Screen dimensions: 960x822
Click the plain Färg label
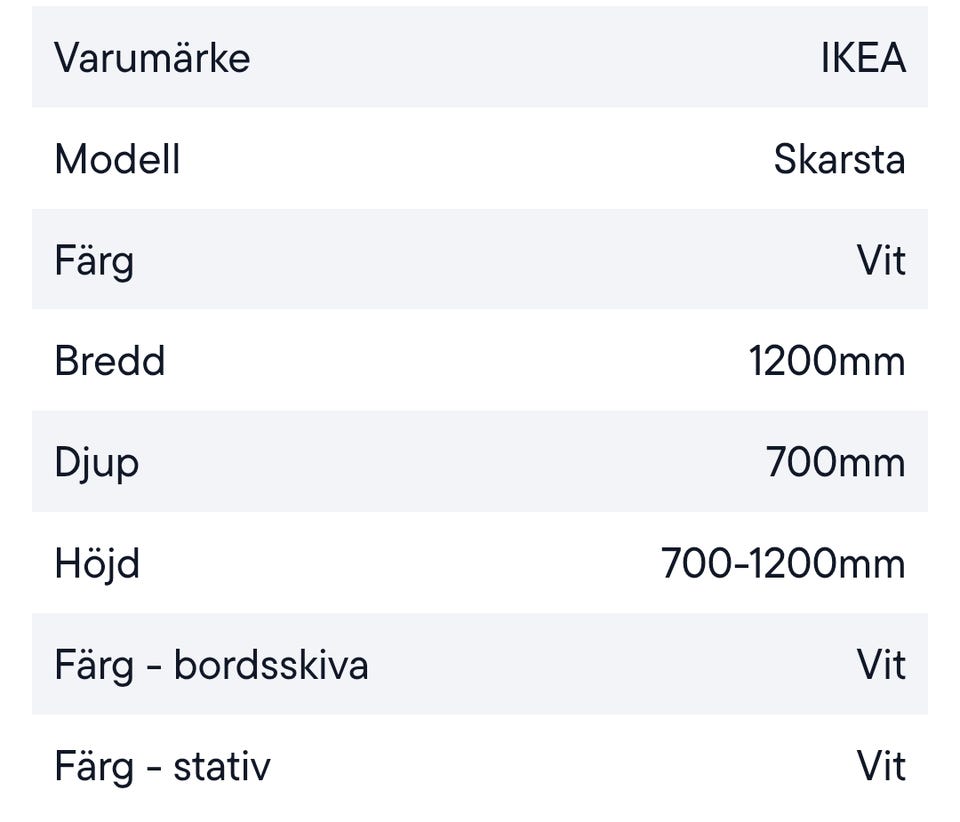coord(94,261)
